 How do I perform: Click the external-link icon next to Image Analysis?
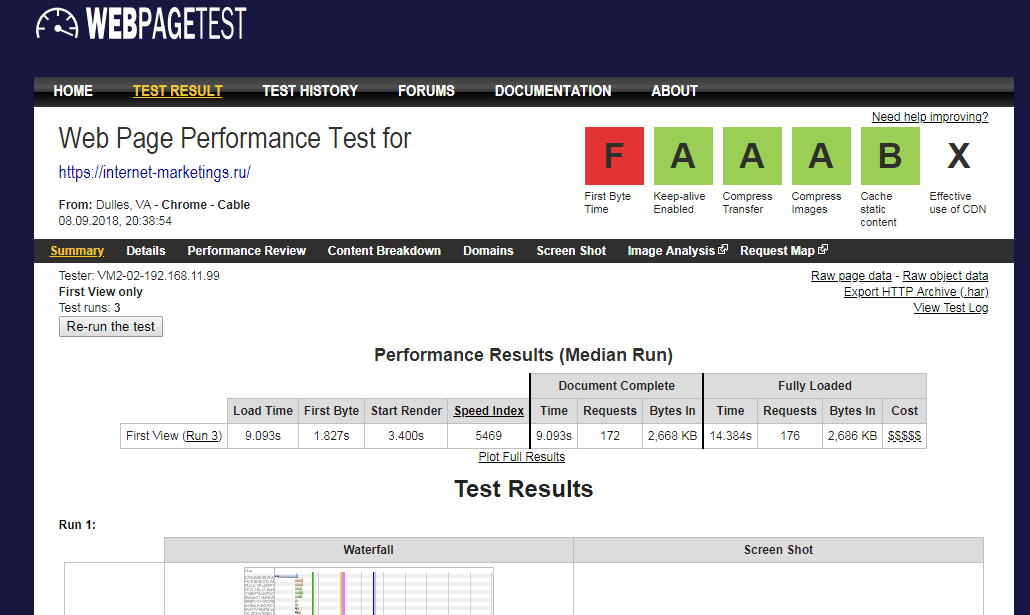(723, 250)
